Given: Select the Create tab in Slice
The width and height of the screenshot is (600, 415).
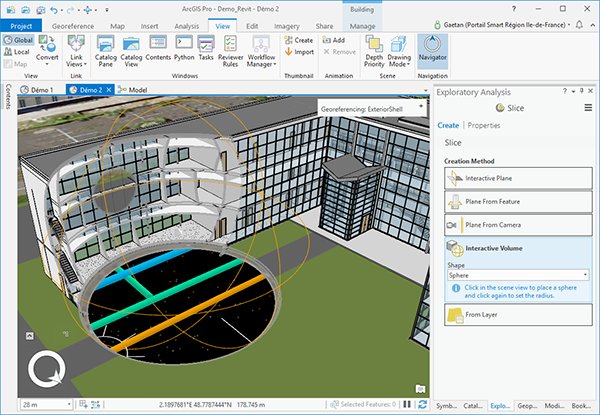Looking at the screenshot, I should (x=448, y=125).
